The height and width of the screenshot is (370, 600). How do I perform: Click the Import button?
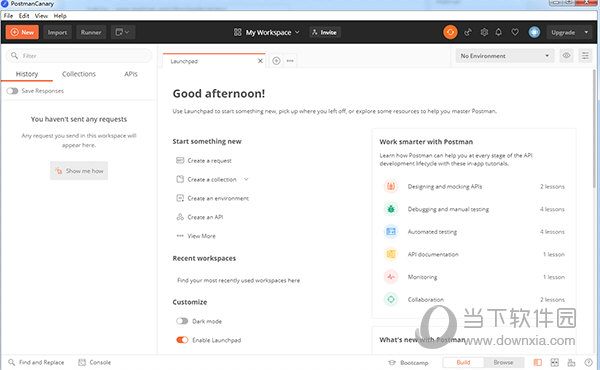click(x=57, y=32)
